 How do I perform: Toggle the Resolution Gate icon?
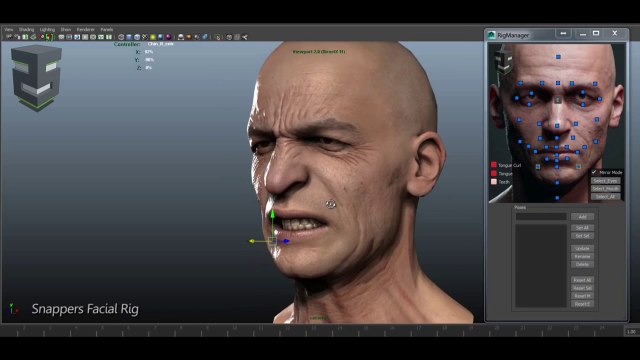click(77, 37)
